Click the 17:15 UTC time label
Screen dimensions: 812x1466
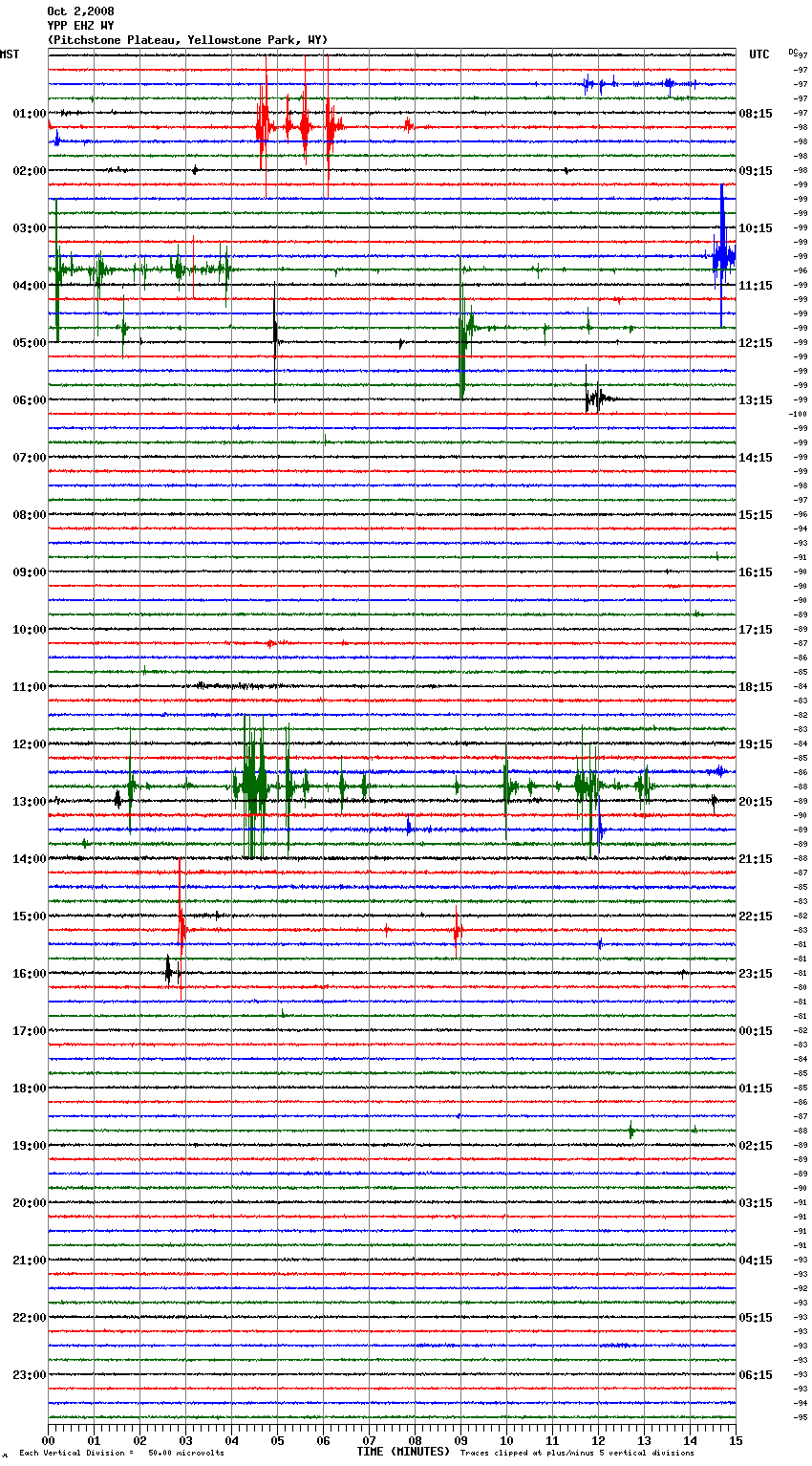[x=756, y=629]
